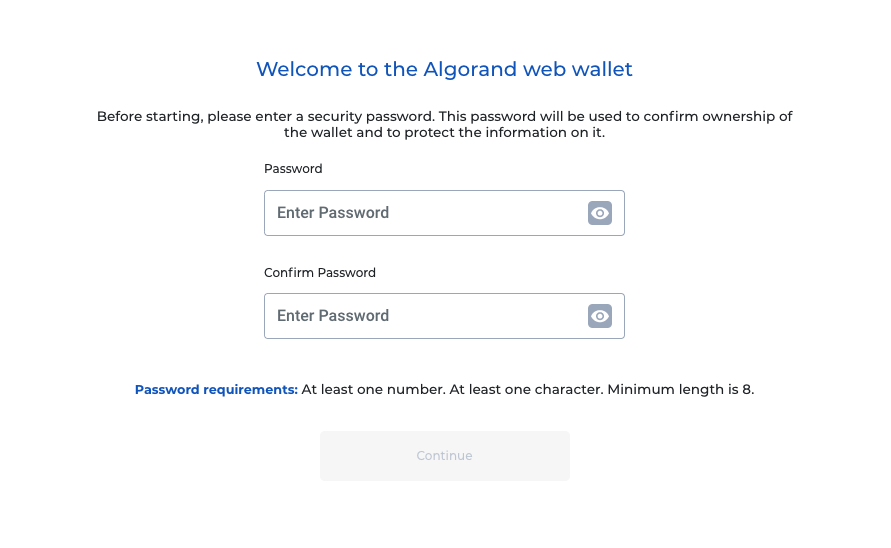The image size is (891, 548).
Task: Click the words "web wallet" in the heading
Action: pyautogui.click(x=584, y=70)
